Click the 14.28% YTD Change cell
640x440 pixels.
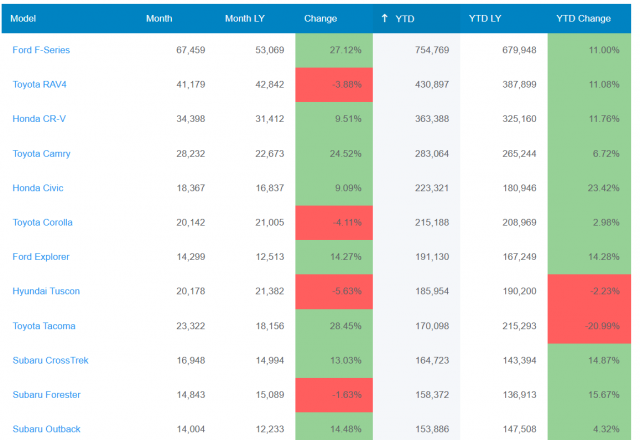click(x=589, y=257)
